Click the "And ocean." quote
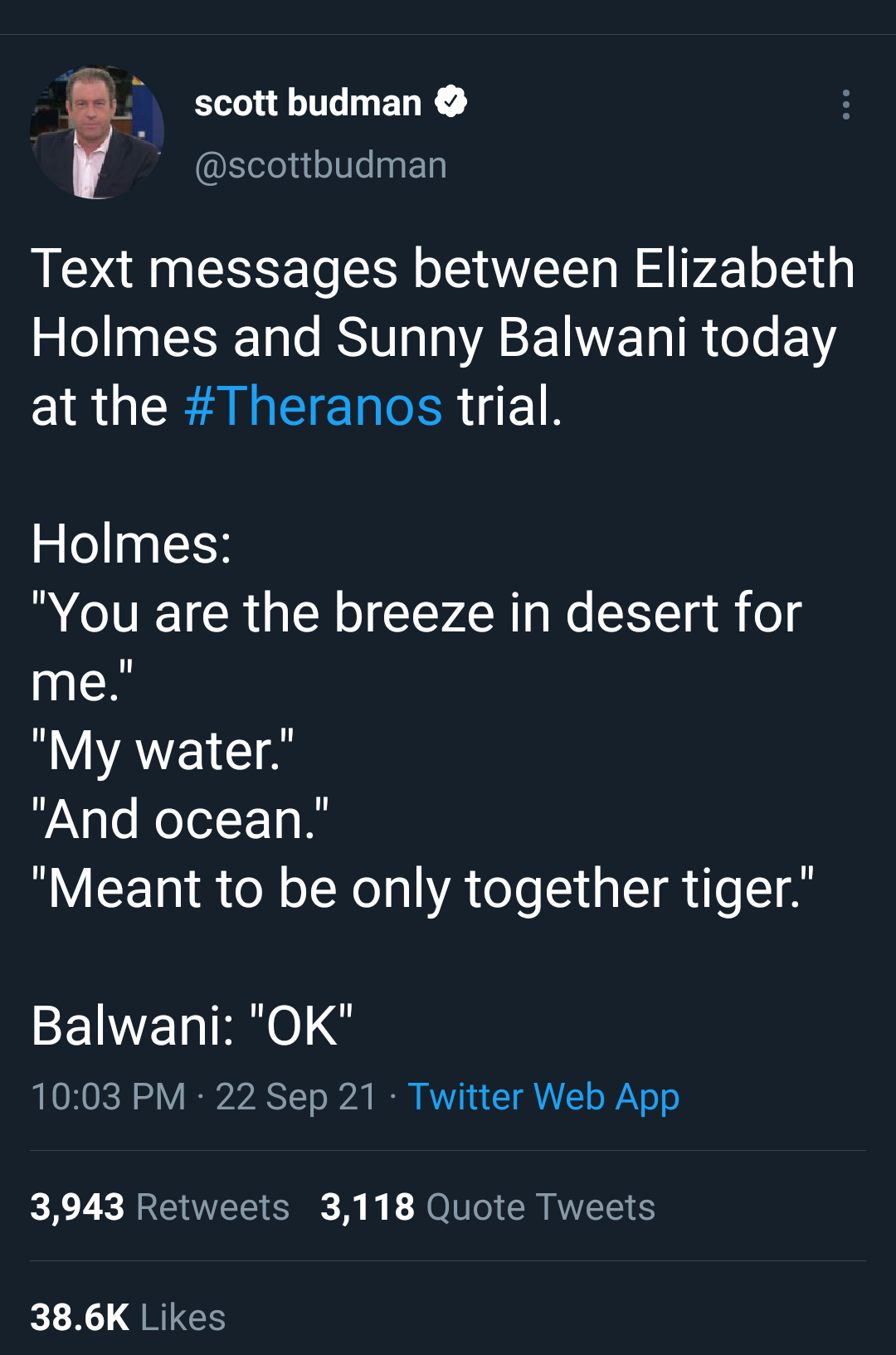Screen dimensions: 896x1355 [x=180, y=820]
